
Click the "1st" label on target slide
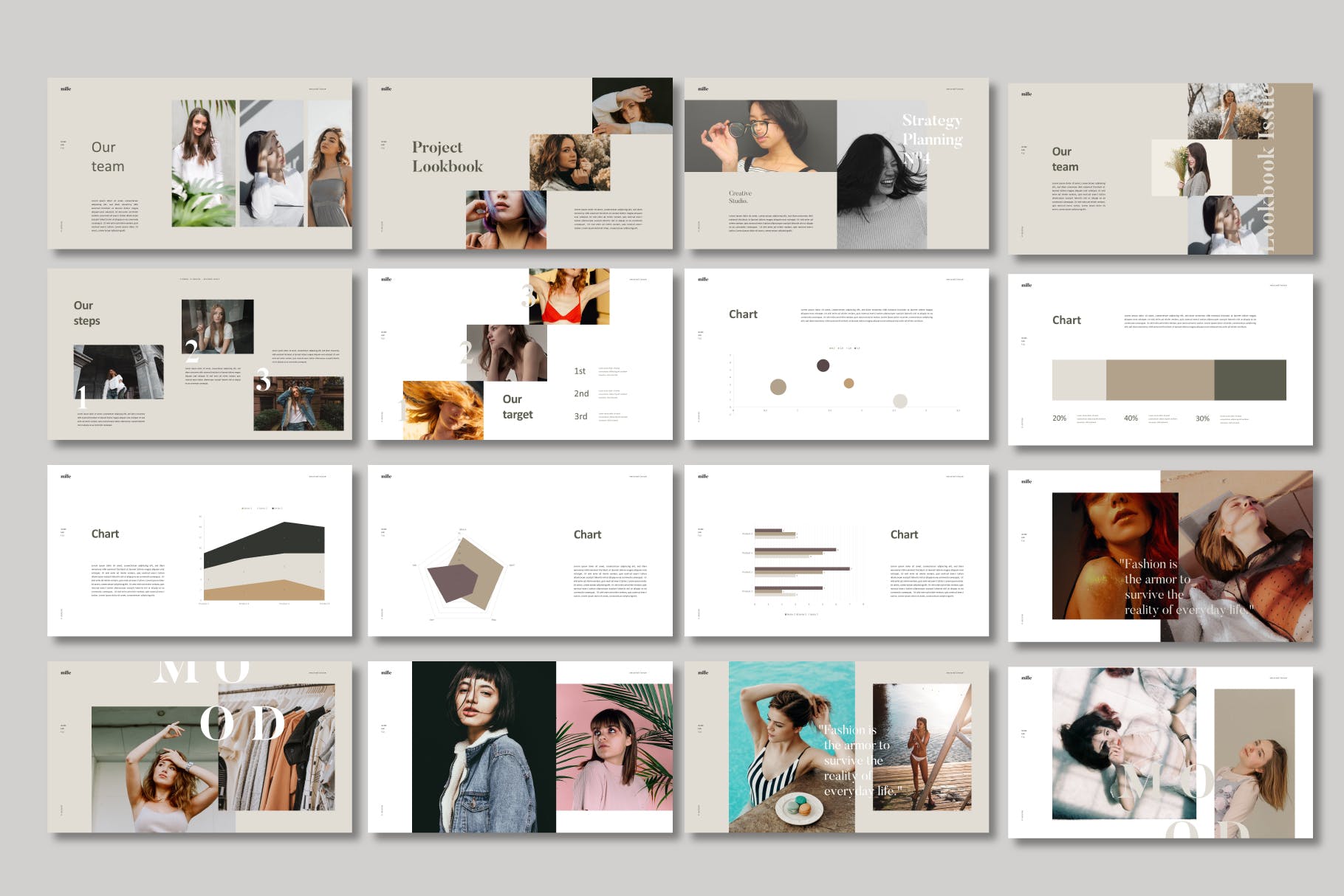pyautogui.click(x=580, y=371)
